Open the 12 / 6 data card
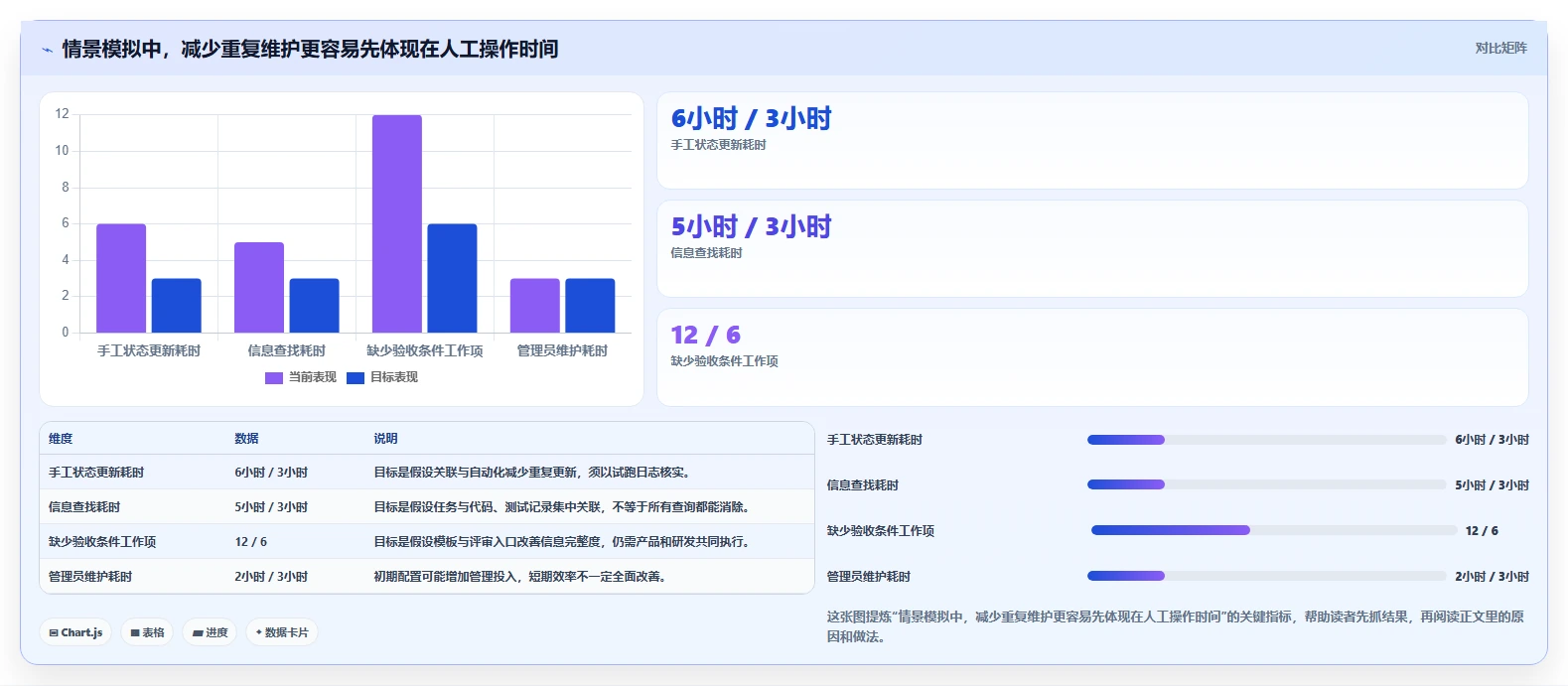This screenshot has width=1568, height=686. tap(1092, 357)
